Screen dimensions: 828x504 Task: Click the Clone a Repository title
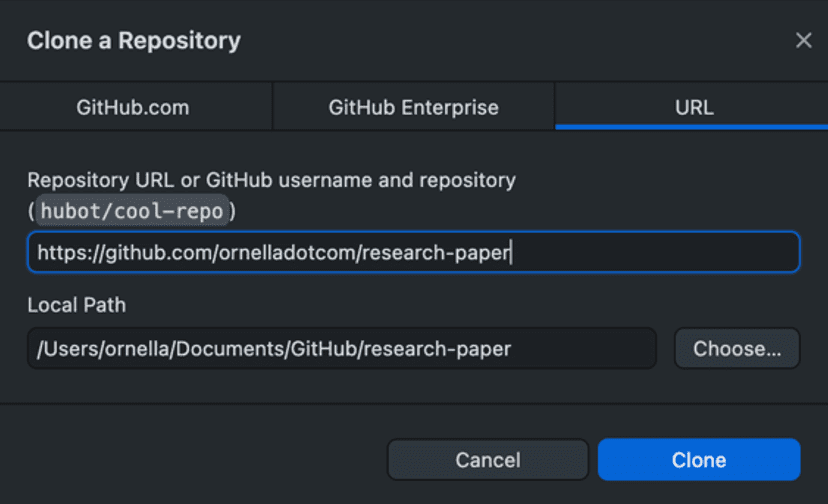134,41
